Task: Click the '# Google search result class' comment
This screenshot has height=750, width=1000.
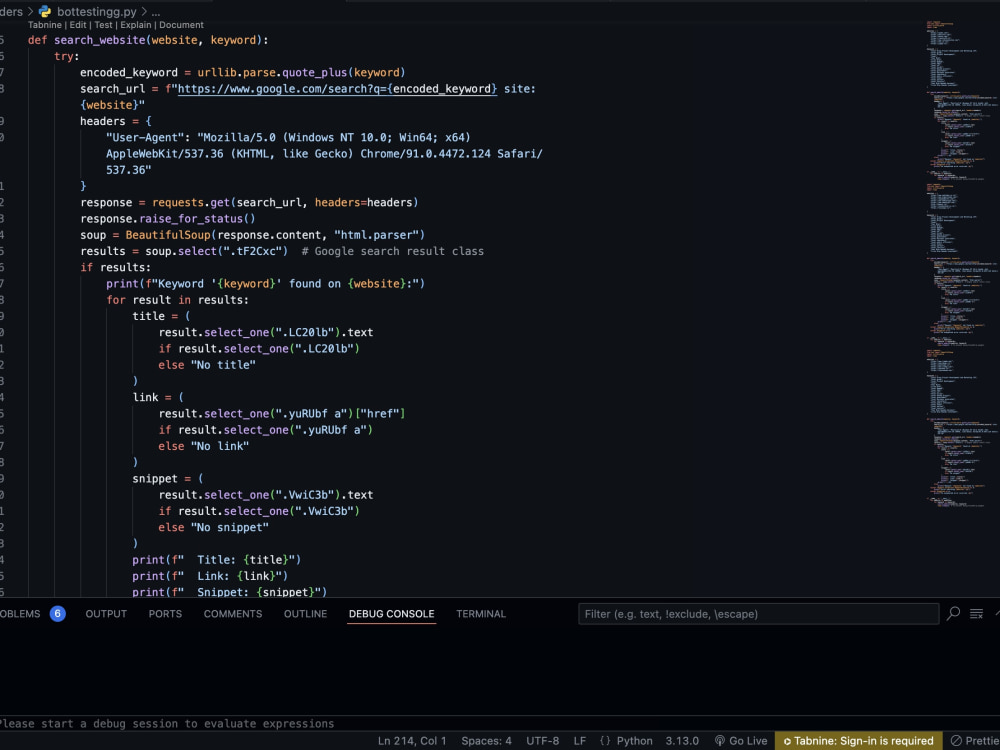Action: click(x=393, y=251)
